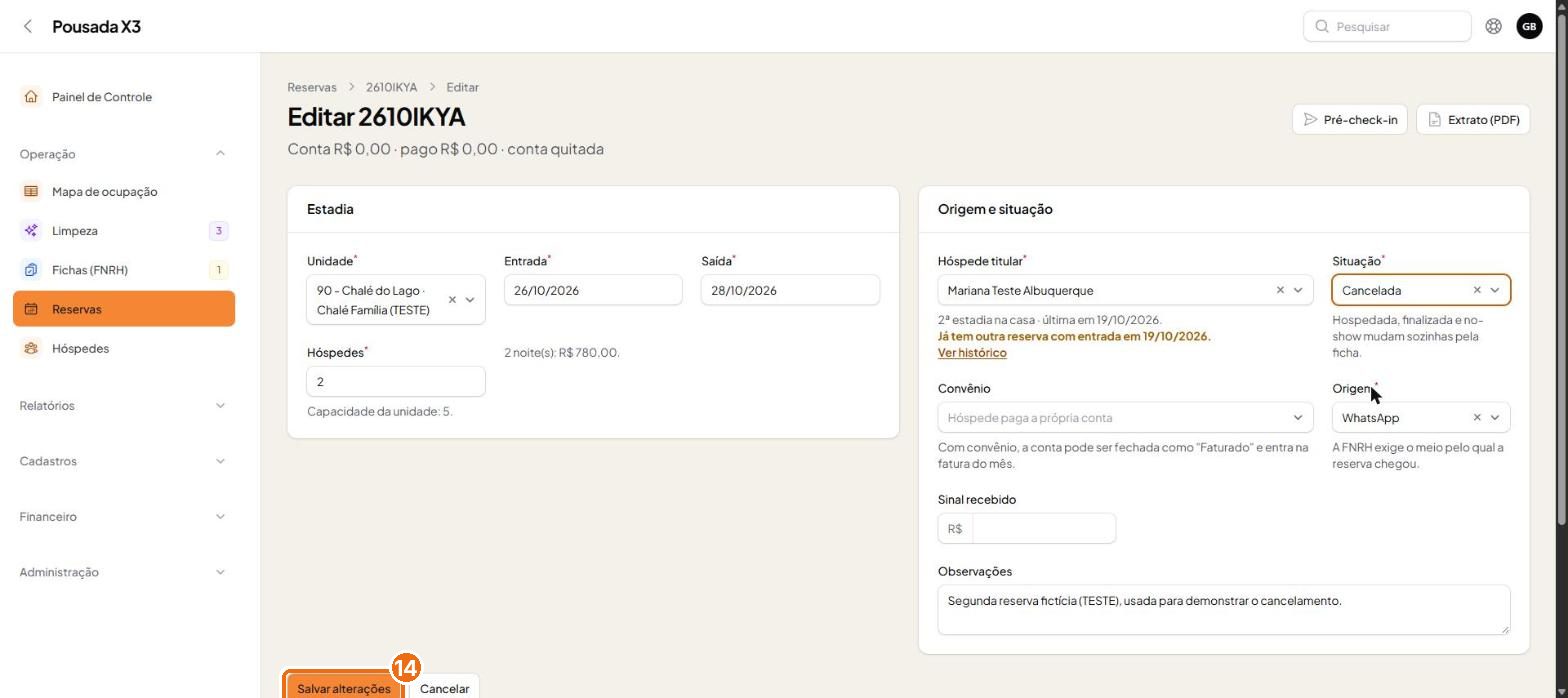Go to Hóspedes in sidebar
The width and height of the screenshot is (1568, 698).
tap(124, 348)
